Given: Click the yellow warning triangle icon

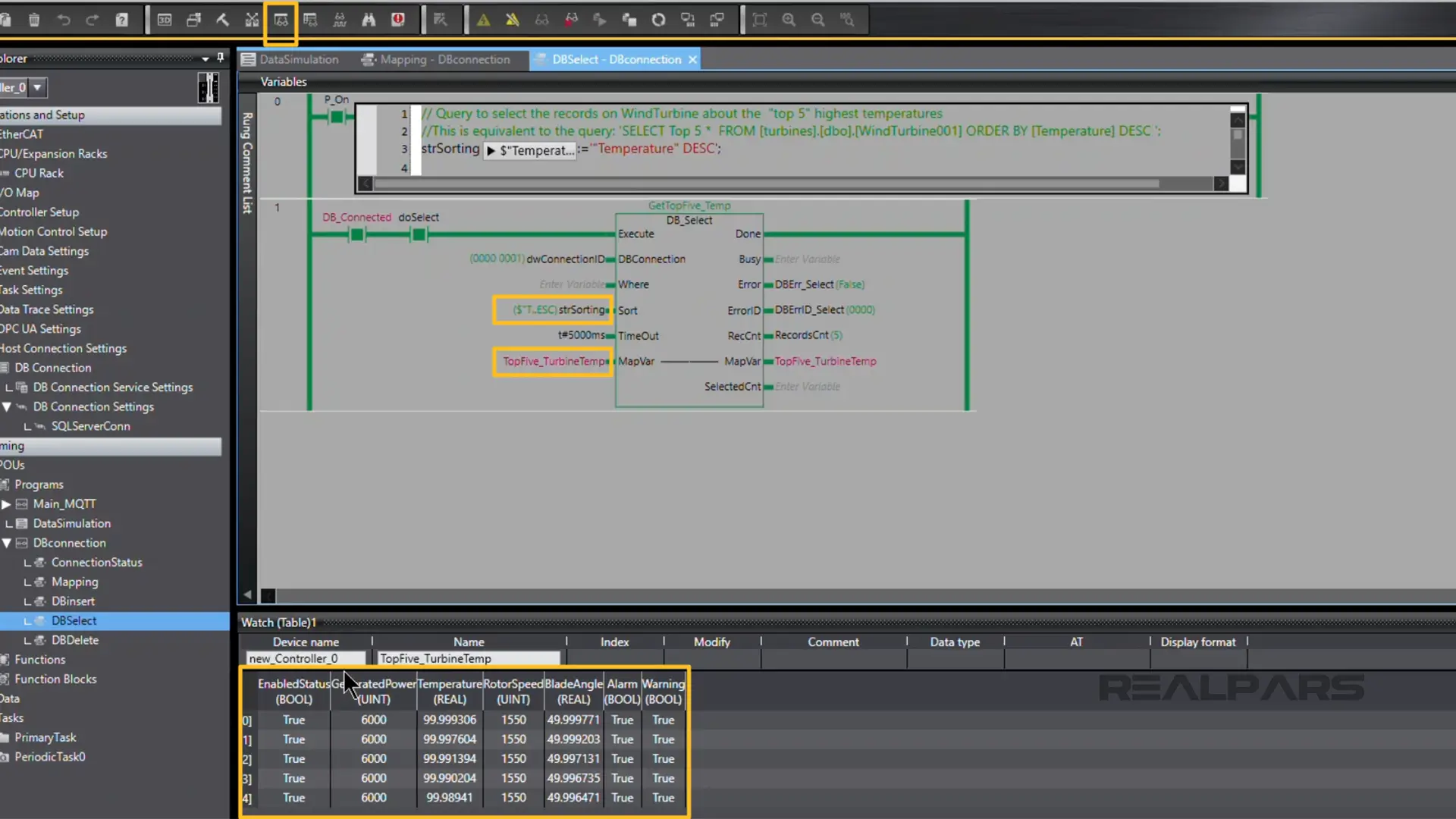Looking at the screenshot, I should click(483, 20).
